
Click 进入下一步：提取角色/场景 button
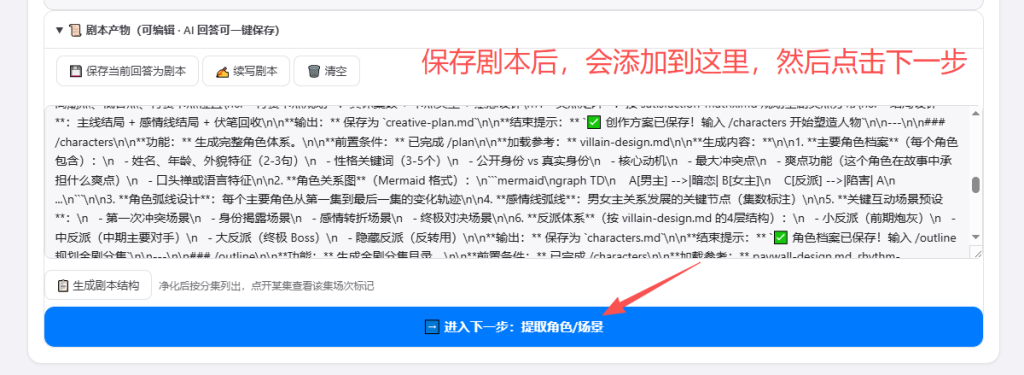(x=513, y=327)
